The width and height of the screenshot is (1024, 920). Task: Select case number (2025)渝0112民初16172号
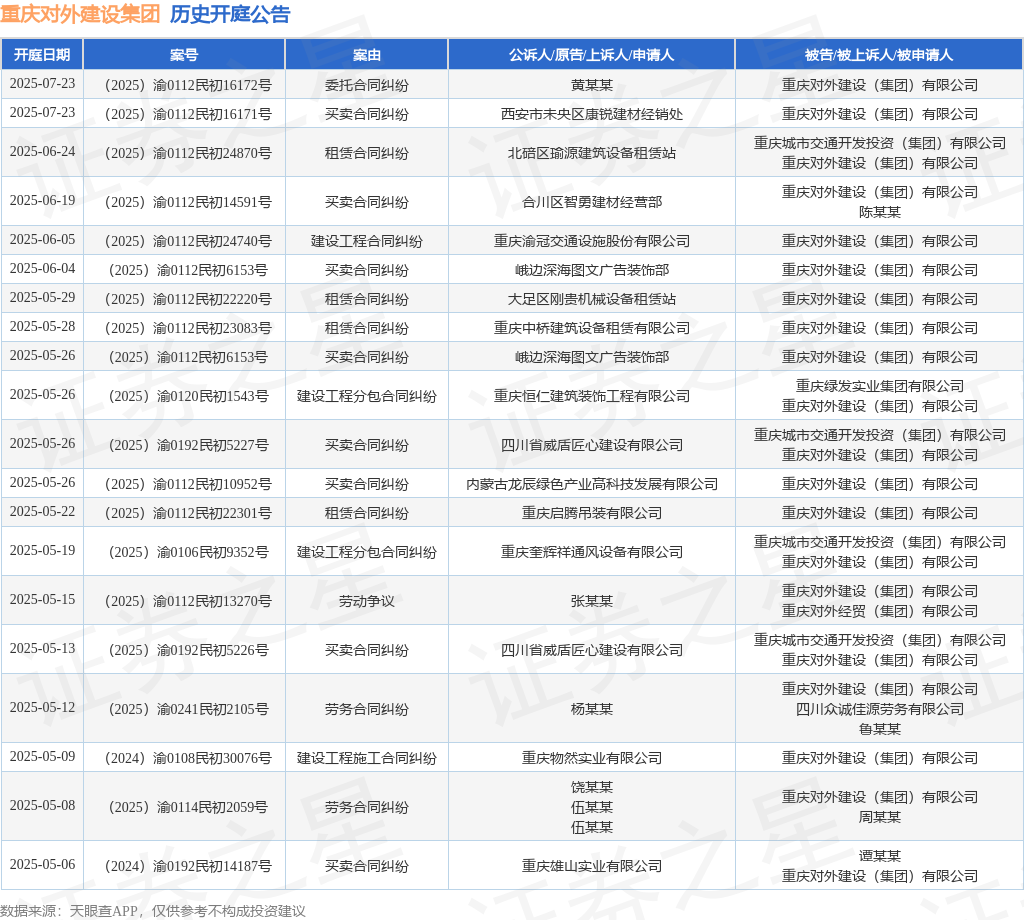(188, 85)
